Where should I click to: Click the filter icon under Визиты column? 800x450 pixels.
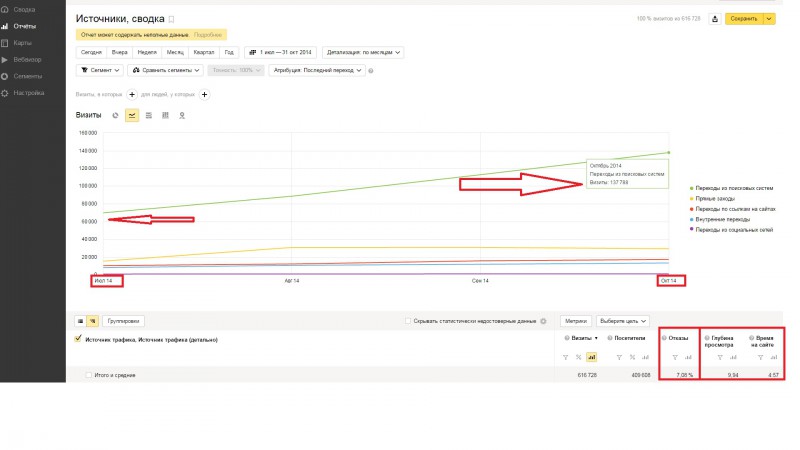pyautogui.click(x=565, y=358)
